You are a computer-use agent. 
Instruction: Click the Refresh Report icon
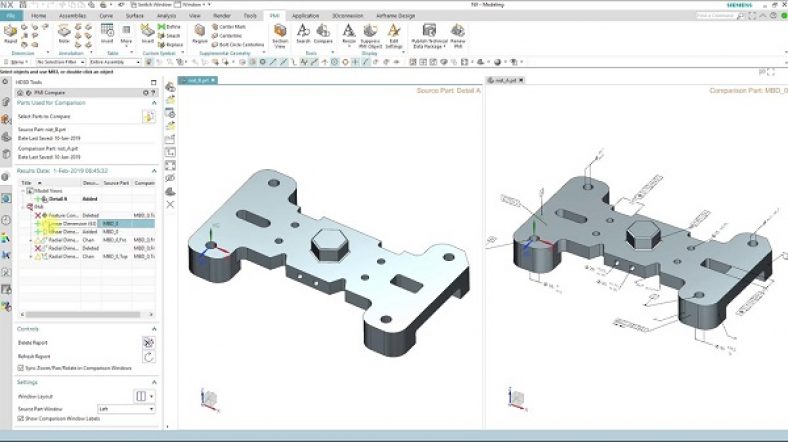coord(149,357)
